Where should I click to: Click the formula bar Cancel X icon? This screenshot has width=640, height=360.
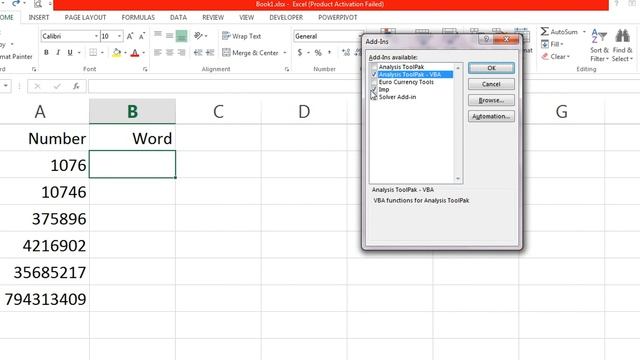point(37,86)
